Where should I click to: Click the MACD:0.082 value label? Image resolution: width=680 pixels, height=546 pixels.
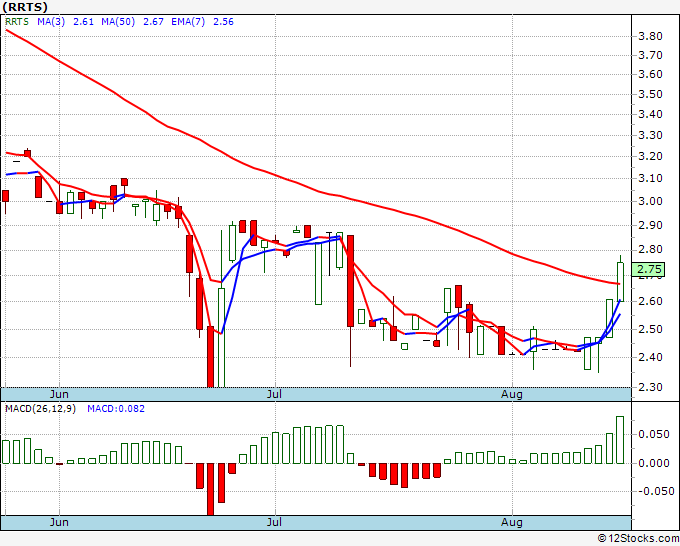(x=116, y=409)
